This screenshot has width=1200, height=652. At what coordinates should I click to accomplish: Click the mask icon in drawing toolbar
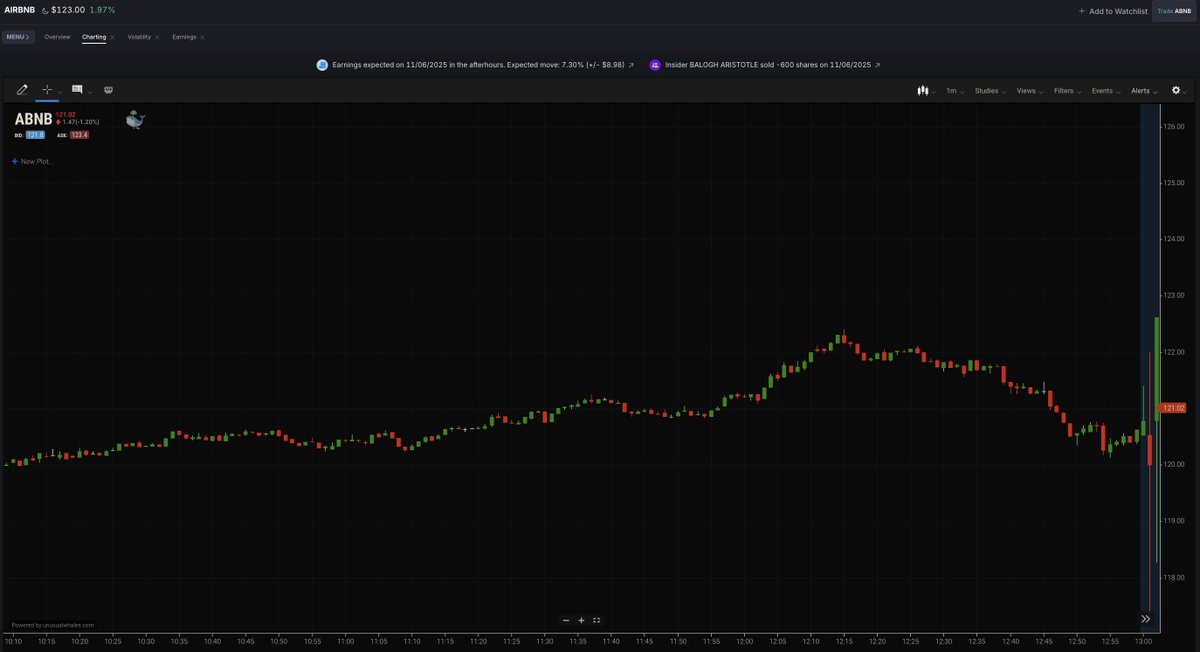pyautogui.click(x=108, y=90)
